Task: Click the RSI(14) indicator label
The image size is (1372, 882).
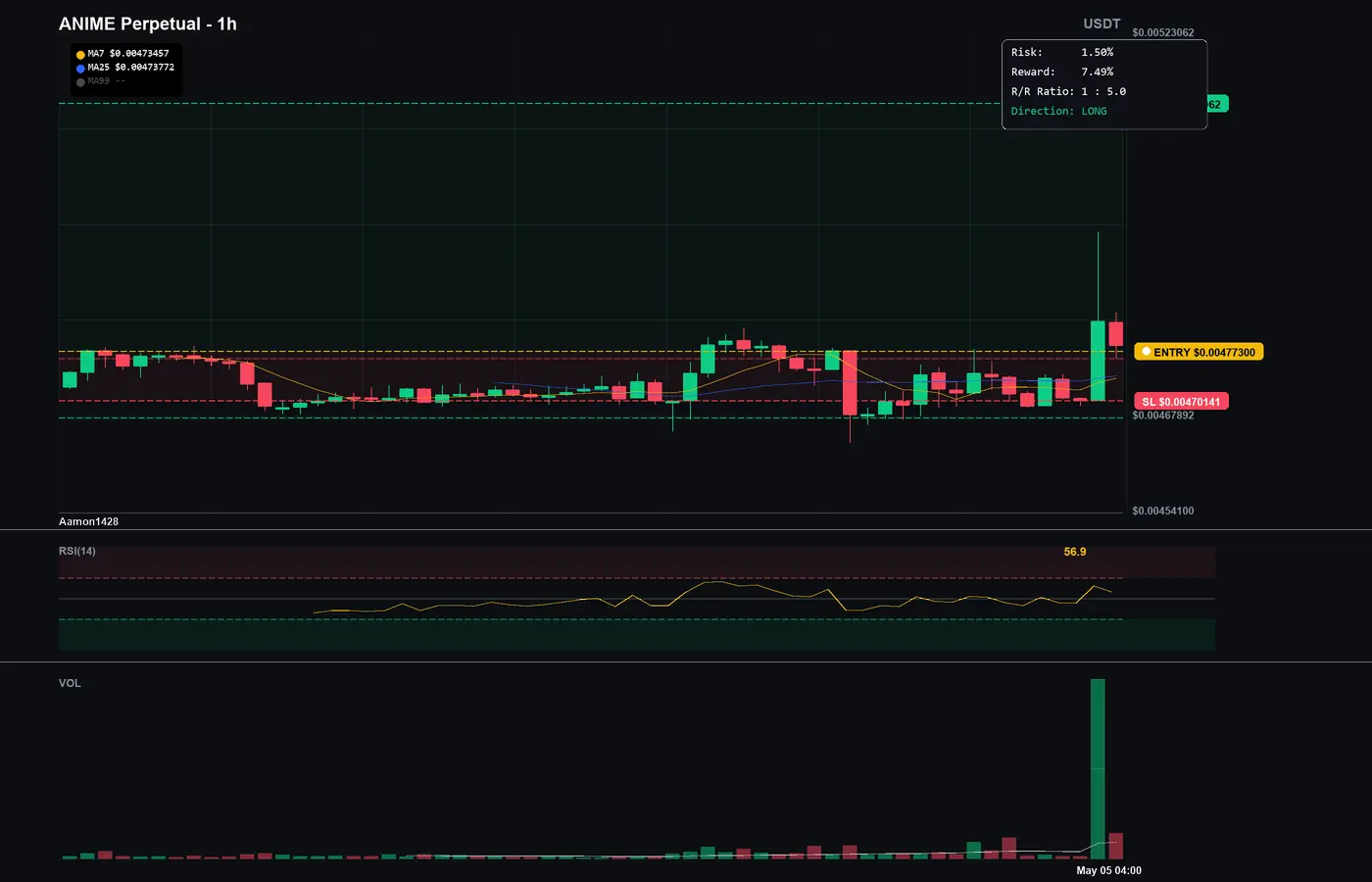Action: [77, 551]
